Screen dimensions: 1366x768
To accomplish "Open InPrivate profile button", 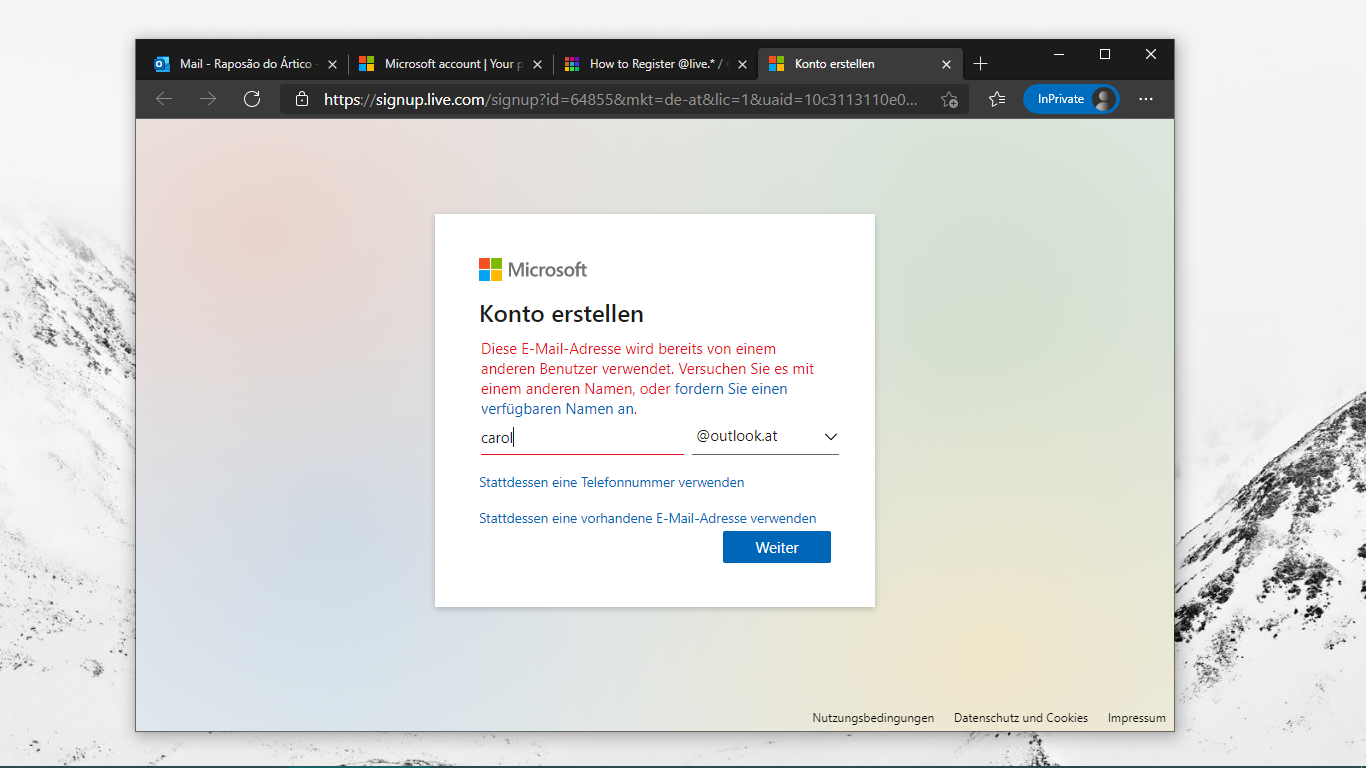I will point(1071,99).
